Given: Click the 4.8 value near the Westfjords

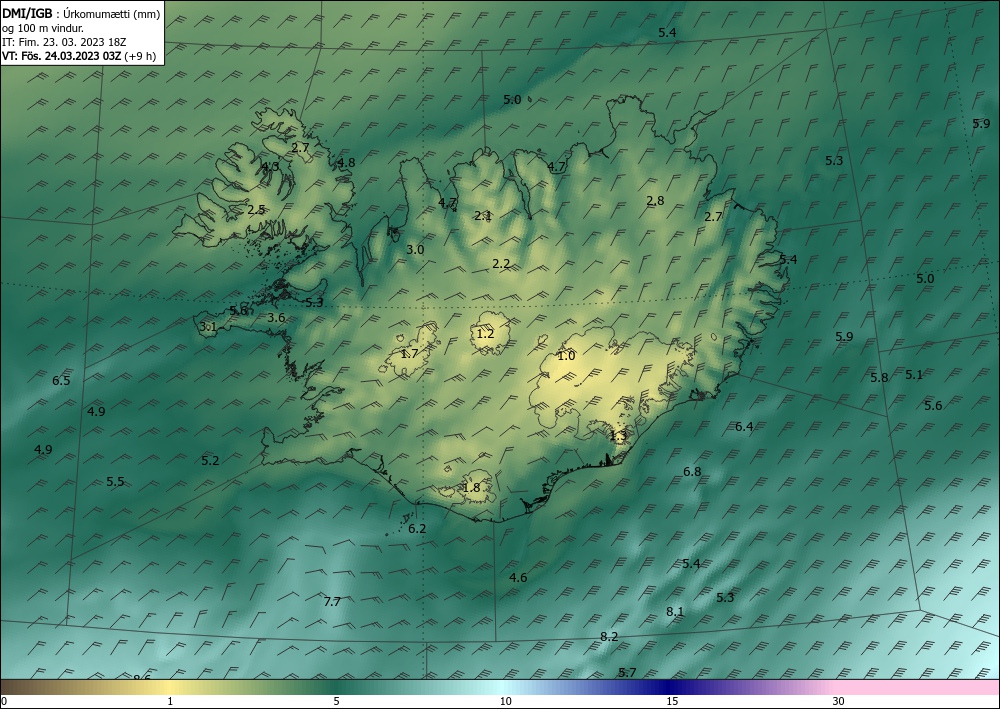Looking at the screenshot, I should (346, 163).
